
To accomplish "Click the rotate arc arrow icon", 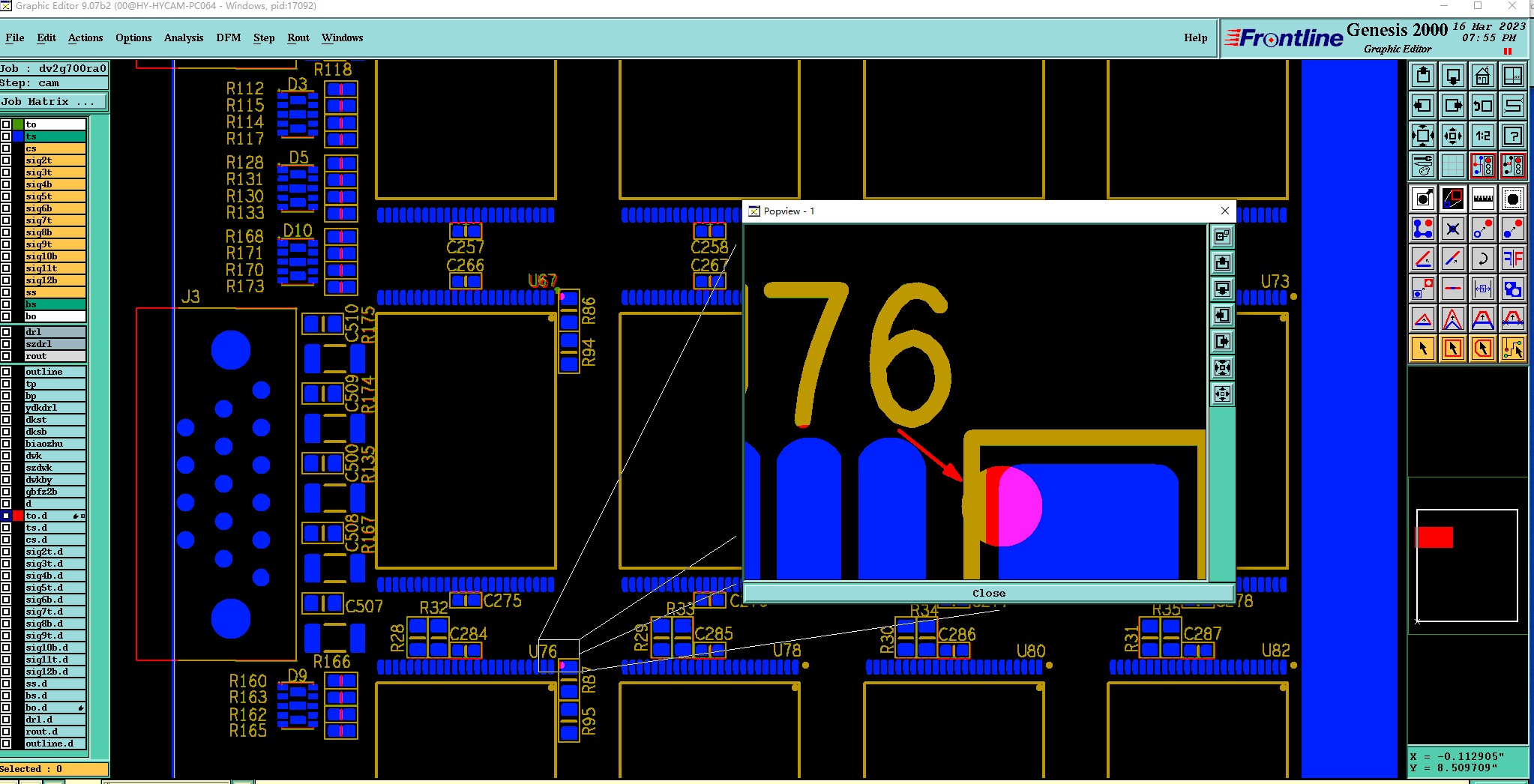I will pos(1483,259).
